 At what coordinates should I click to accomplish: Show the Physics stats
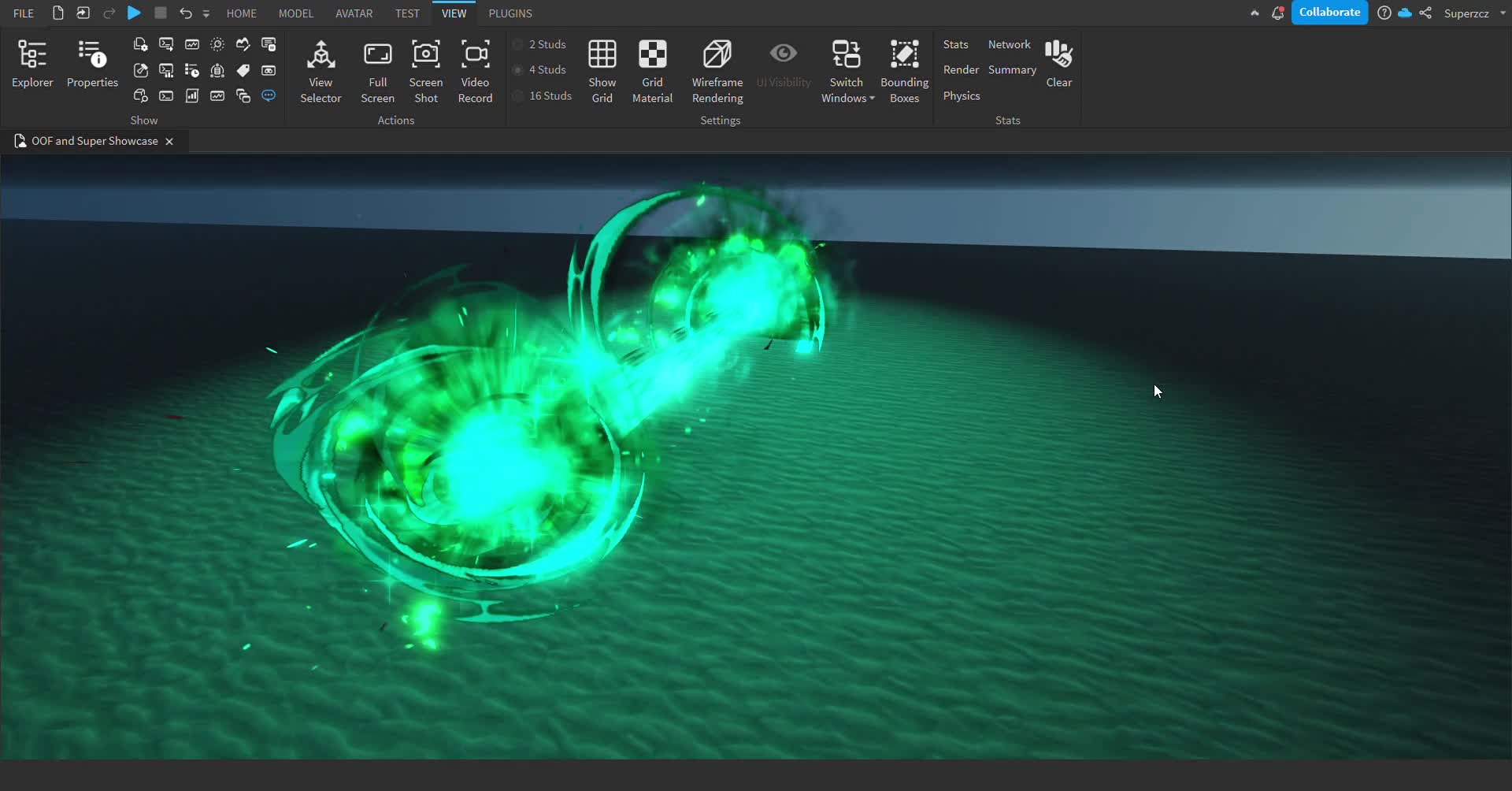coord(962,96)
